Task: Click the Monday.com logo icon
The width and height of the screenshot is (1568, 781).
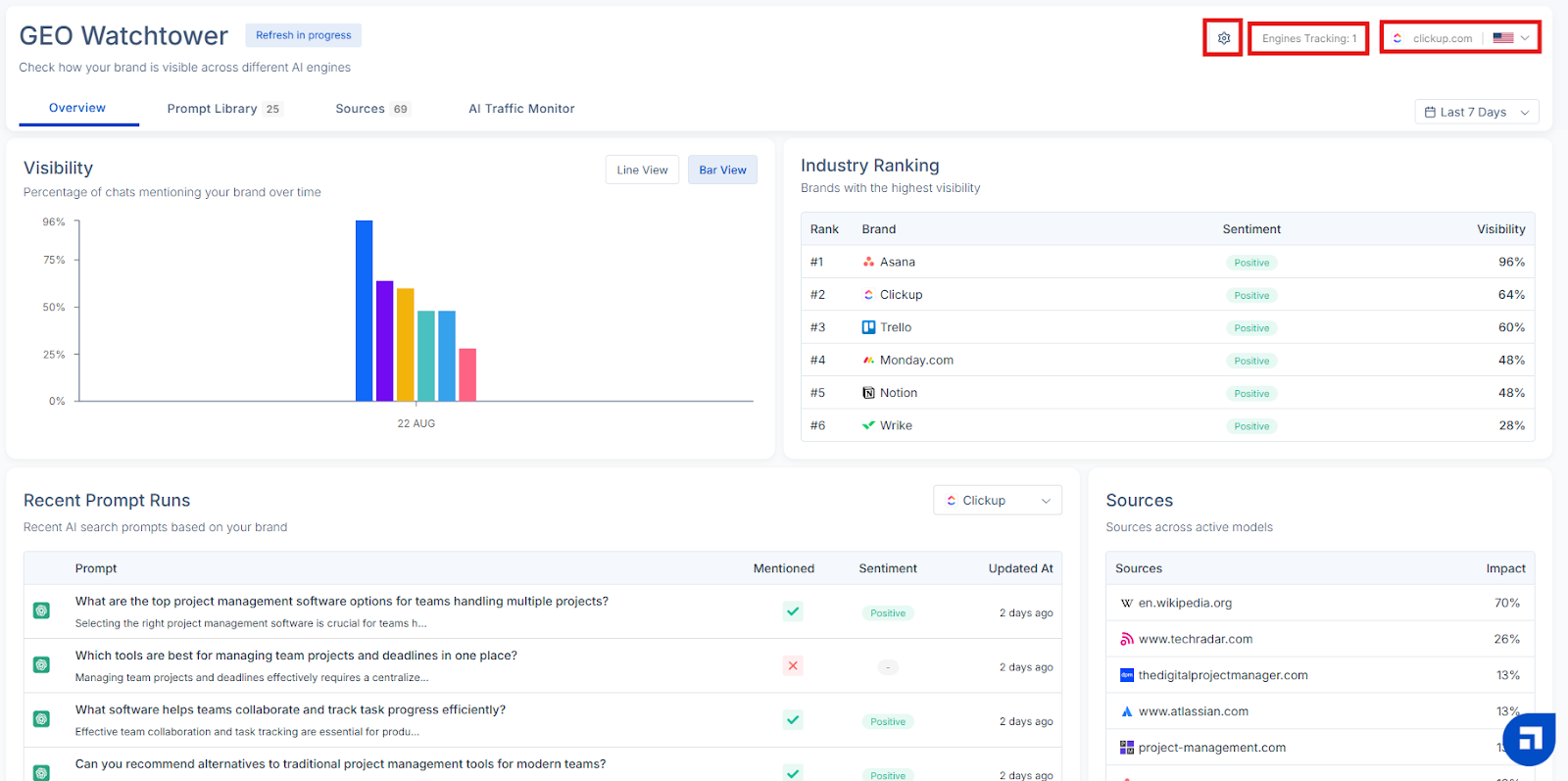Action: tap(868, 361)
